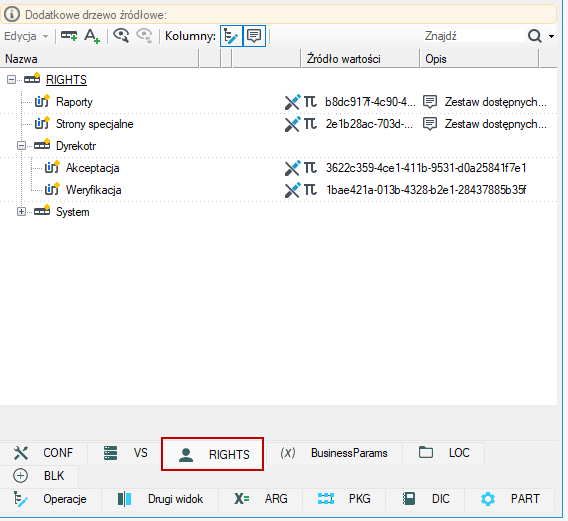Select the Weryfikacja tree item

[x=93, y=190]
